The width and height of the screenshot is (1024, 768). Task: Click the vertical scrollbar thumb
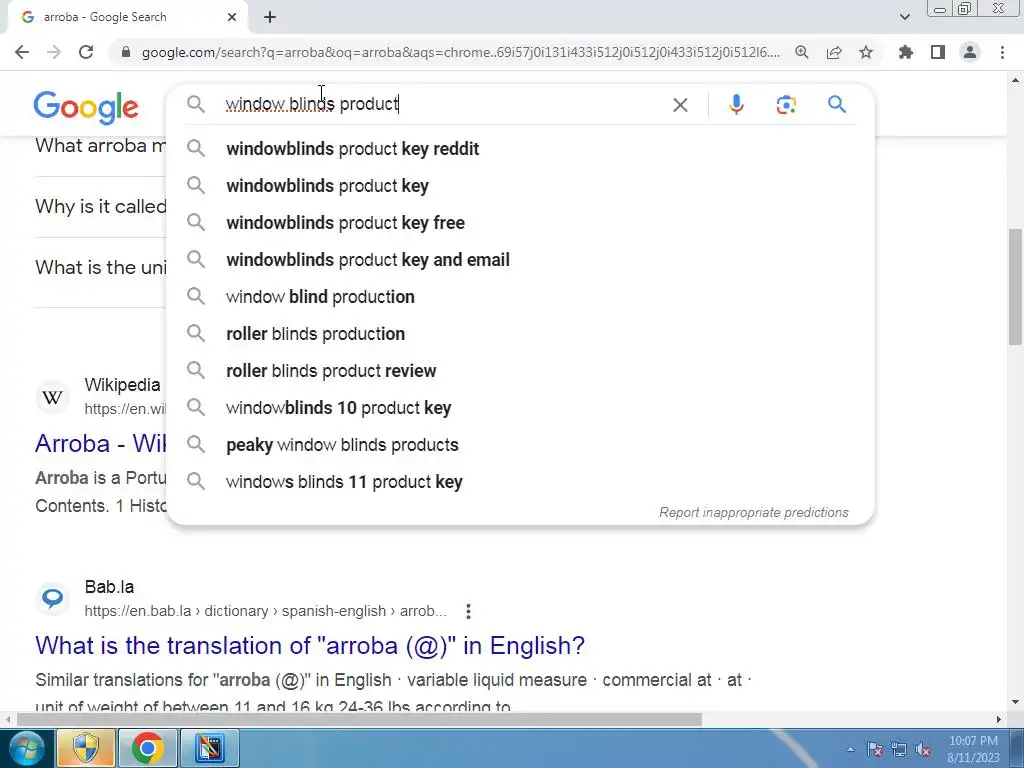point(1015,286)
